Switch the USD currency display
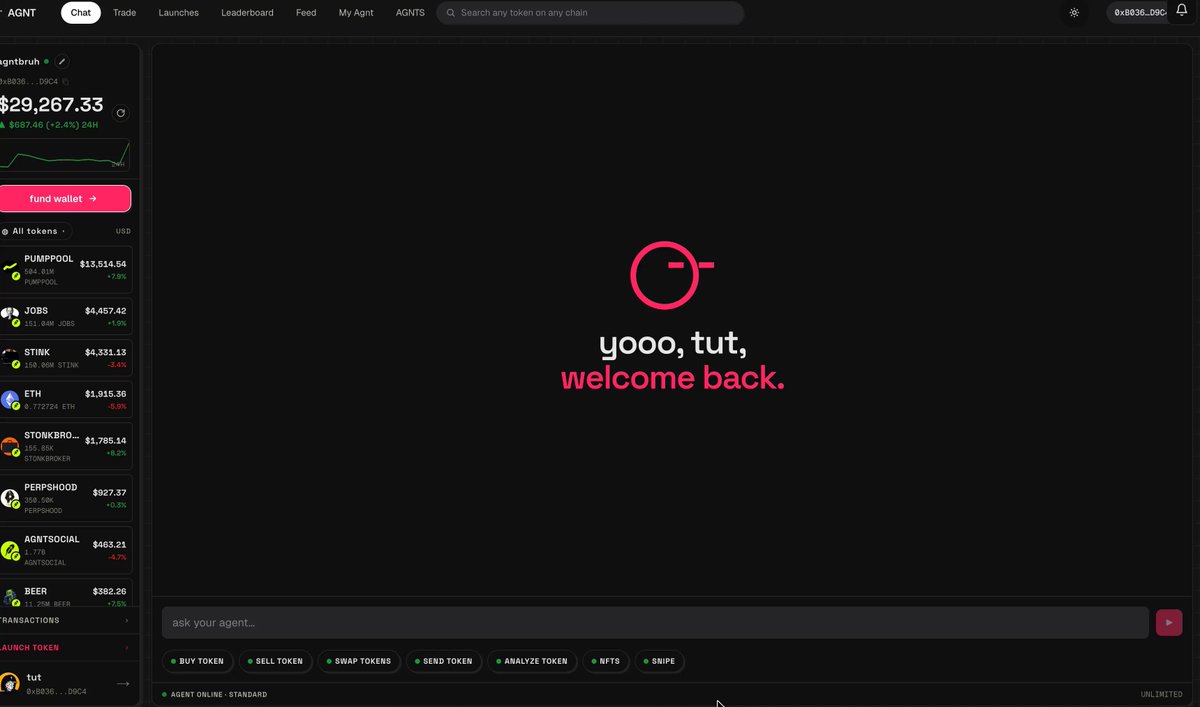1200x707 pixels. coord(123,231)
